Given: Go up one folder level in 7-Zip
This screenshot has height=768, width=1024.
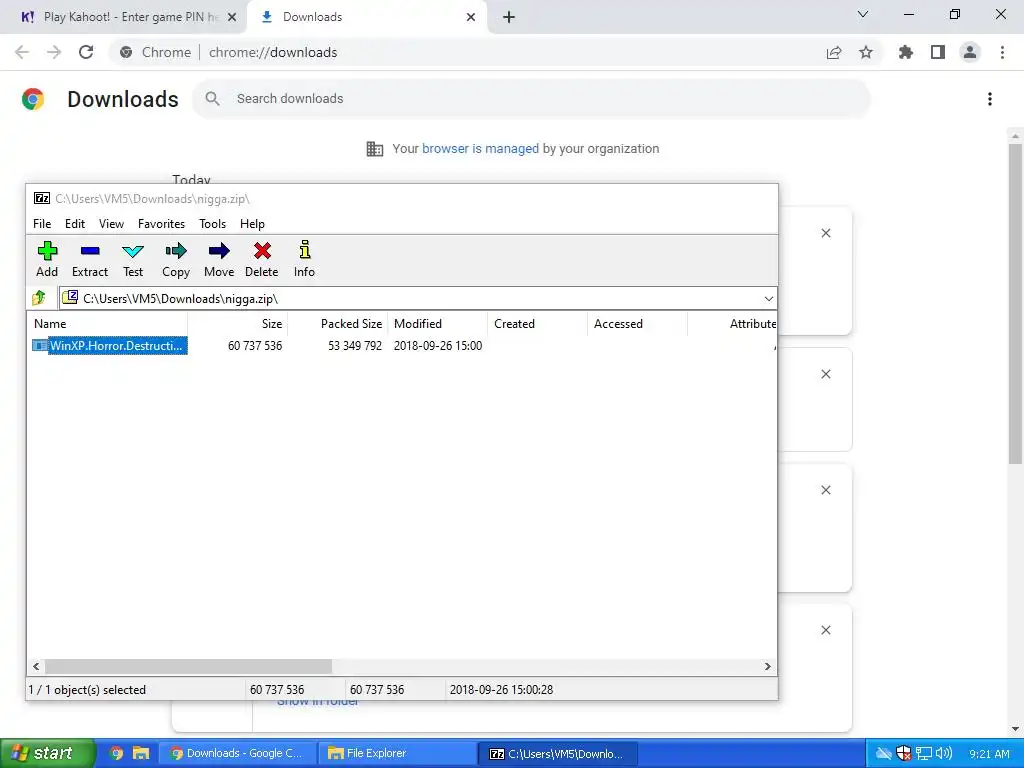Looking at the screenshot, I should pos(39,298).
